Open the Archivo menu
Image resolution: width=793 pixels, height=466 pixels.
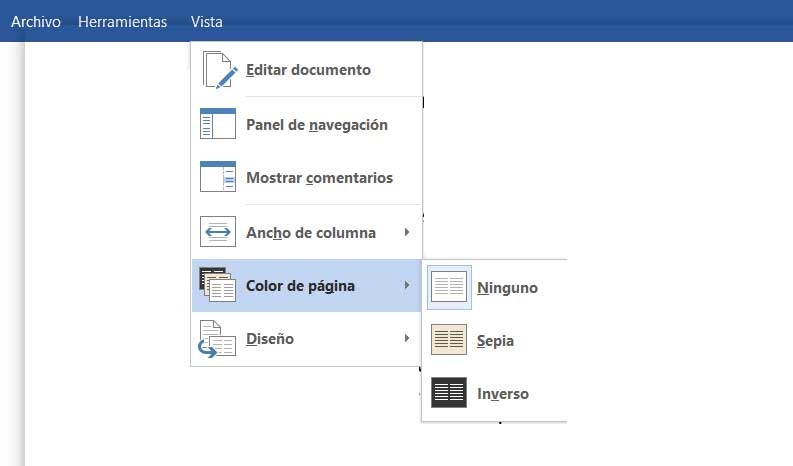[x=36, y=22]
